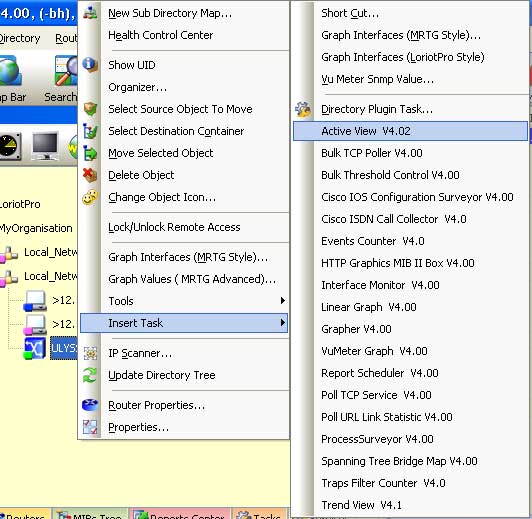
Task: Click the Router Properties router icon
Action: [90, 405]
